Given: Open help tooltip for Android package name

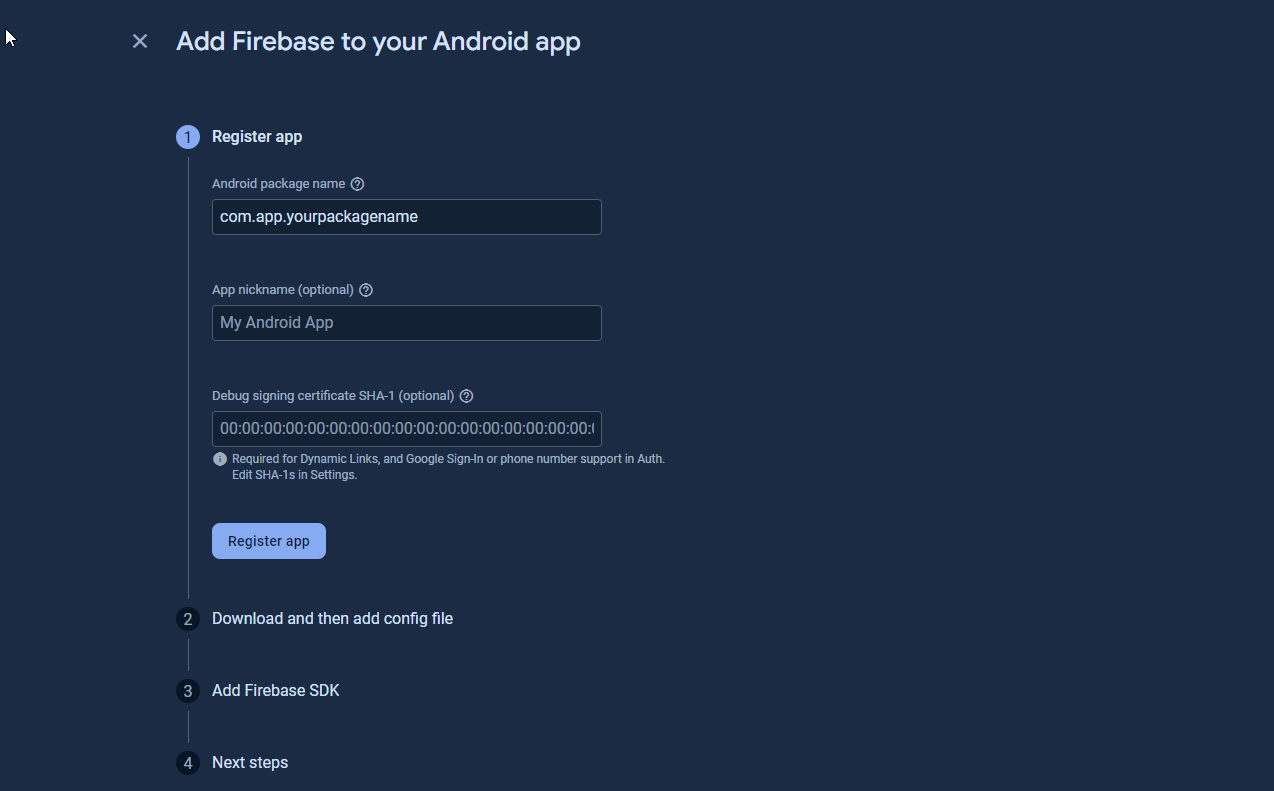Looking at the screenshot, I should [x=357, y=183].
